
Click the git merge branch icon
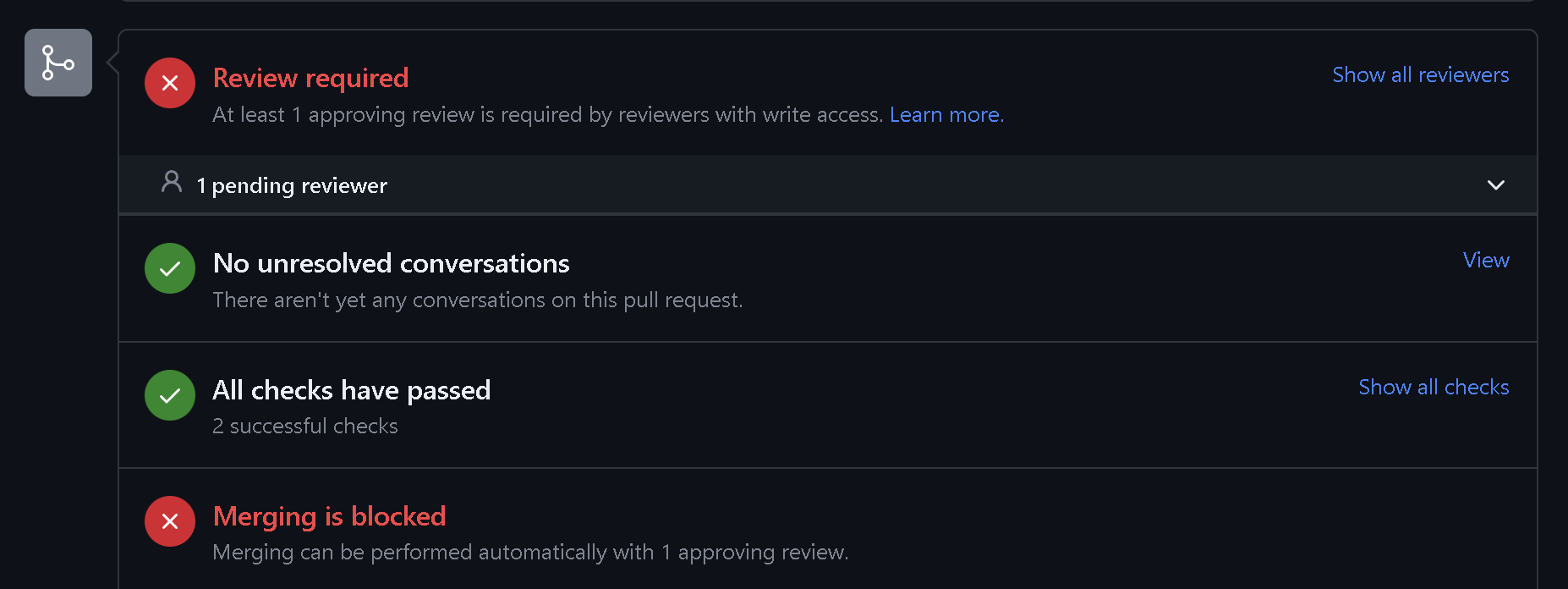pos(58,63)
